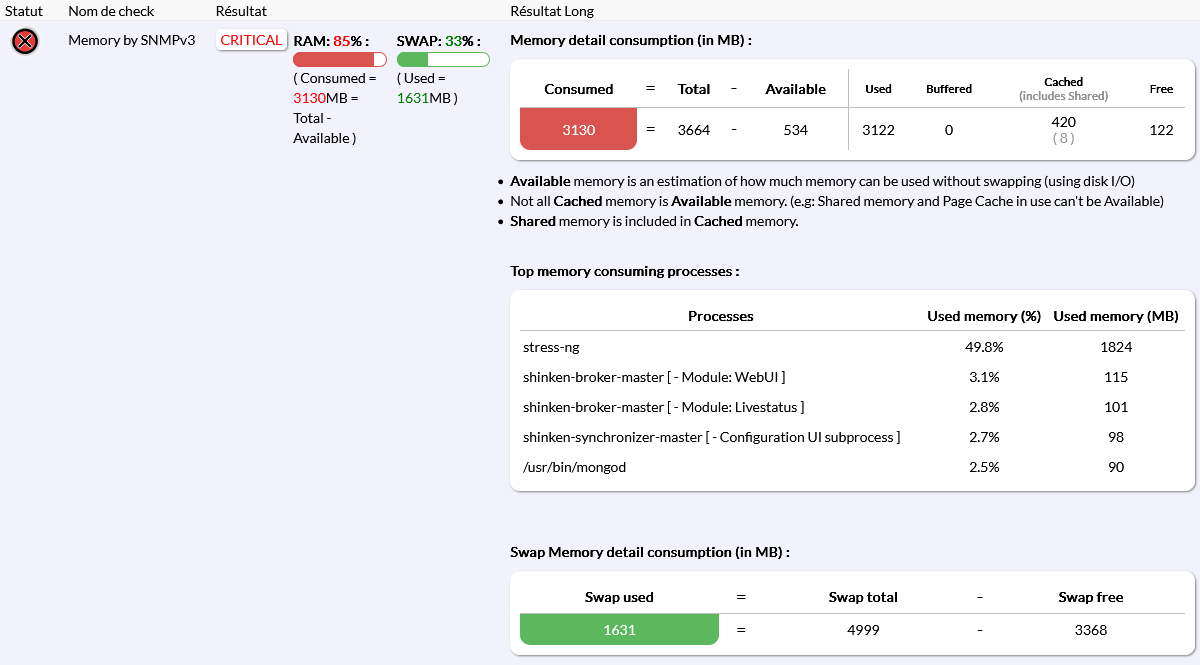Click the Cached (includes Shared) header
This screenshot has width=1200, height=665.
coord(1063,89)
